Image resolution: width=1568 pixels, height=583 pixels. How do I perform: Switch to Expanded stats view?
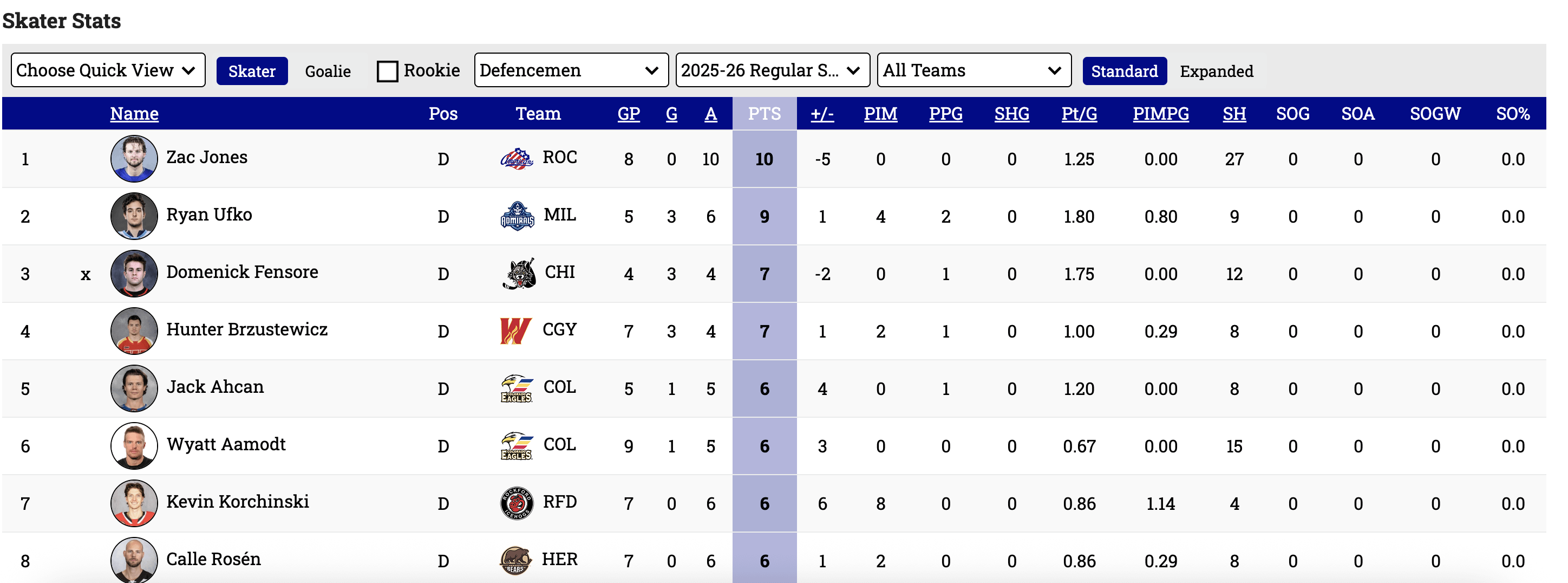coord(1216,72)
